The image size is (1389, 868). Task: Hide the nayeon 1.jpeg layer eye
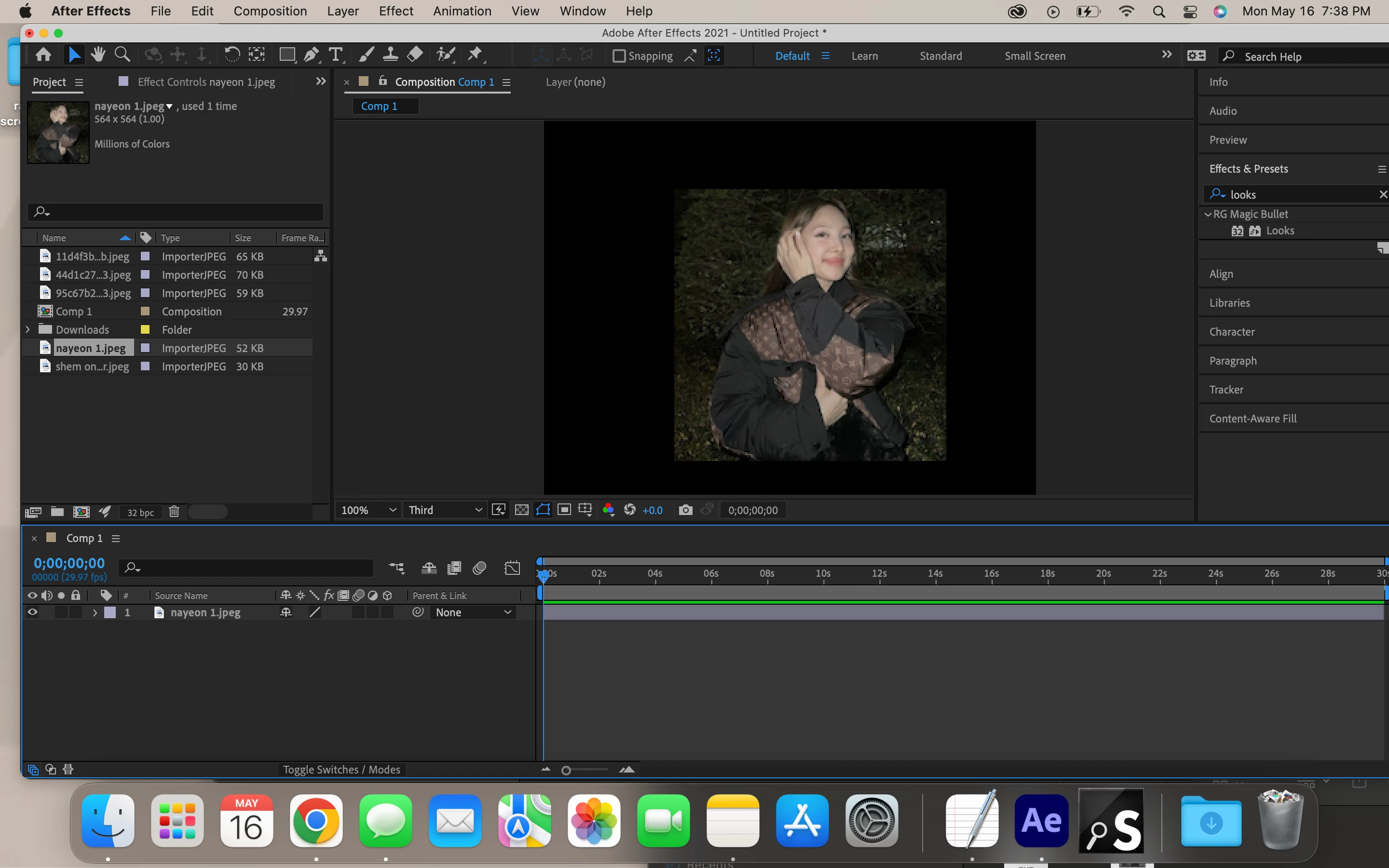click(33, 612)
